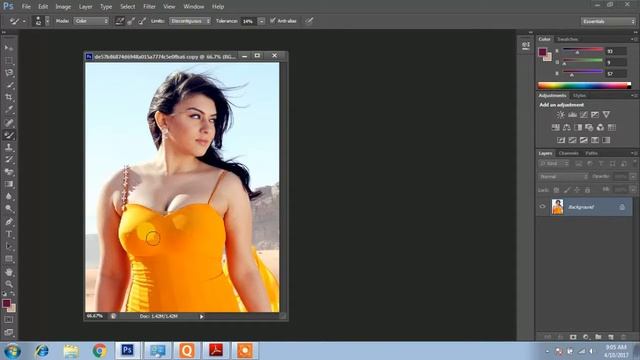Click the document status bar arrow
The image size is (640, 360).
(x=201, y=316)
